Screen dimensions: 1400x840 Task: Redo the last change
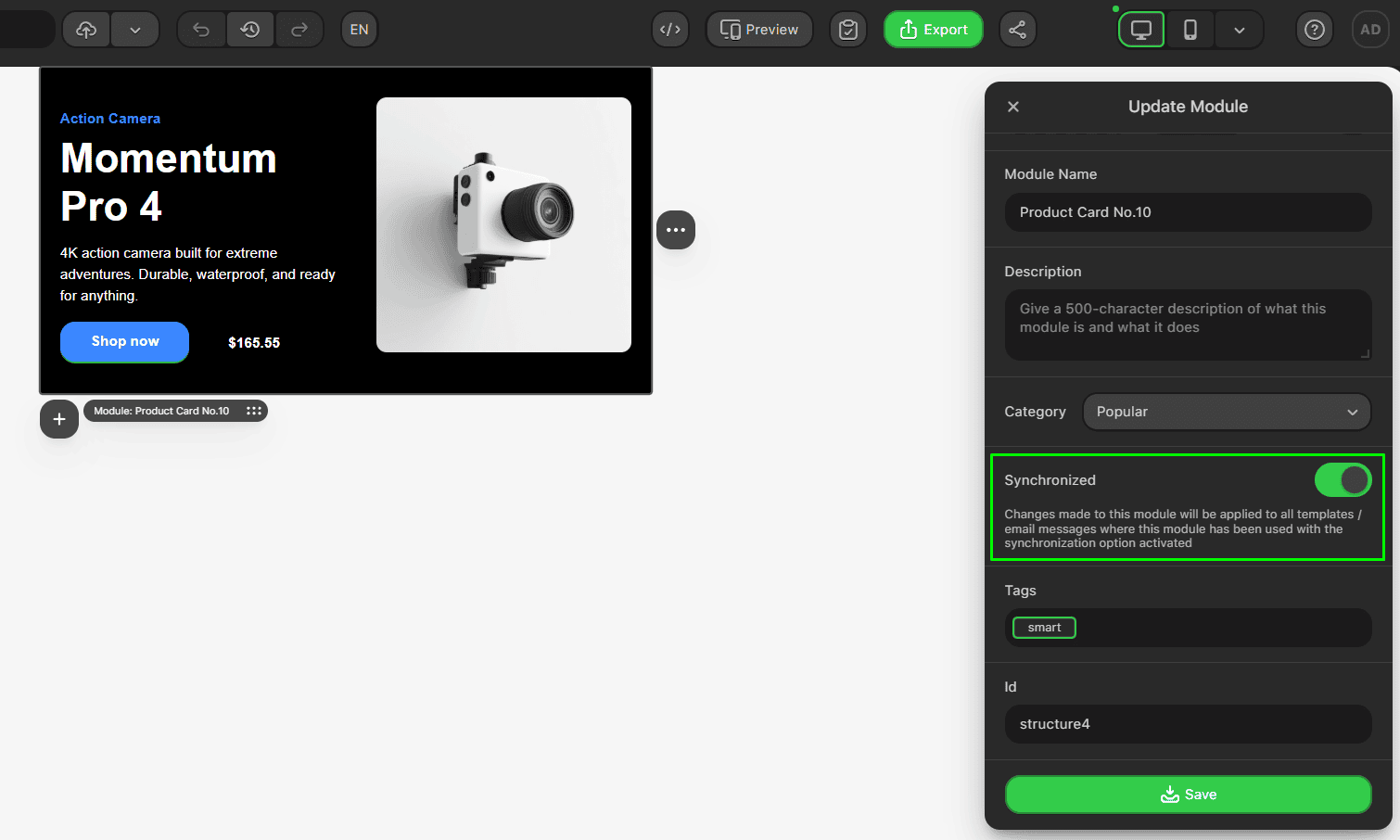point(299,29)
